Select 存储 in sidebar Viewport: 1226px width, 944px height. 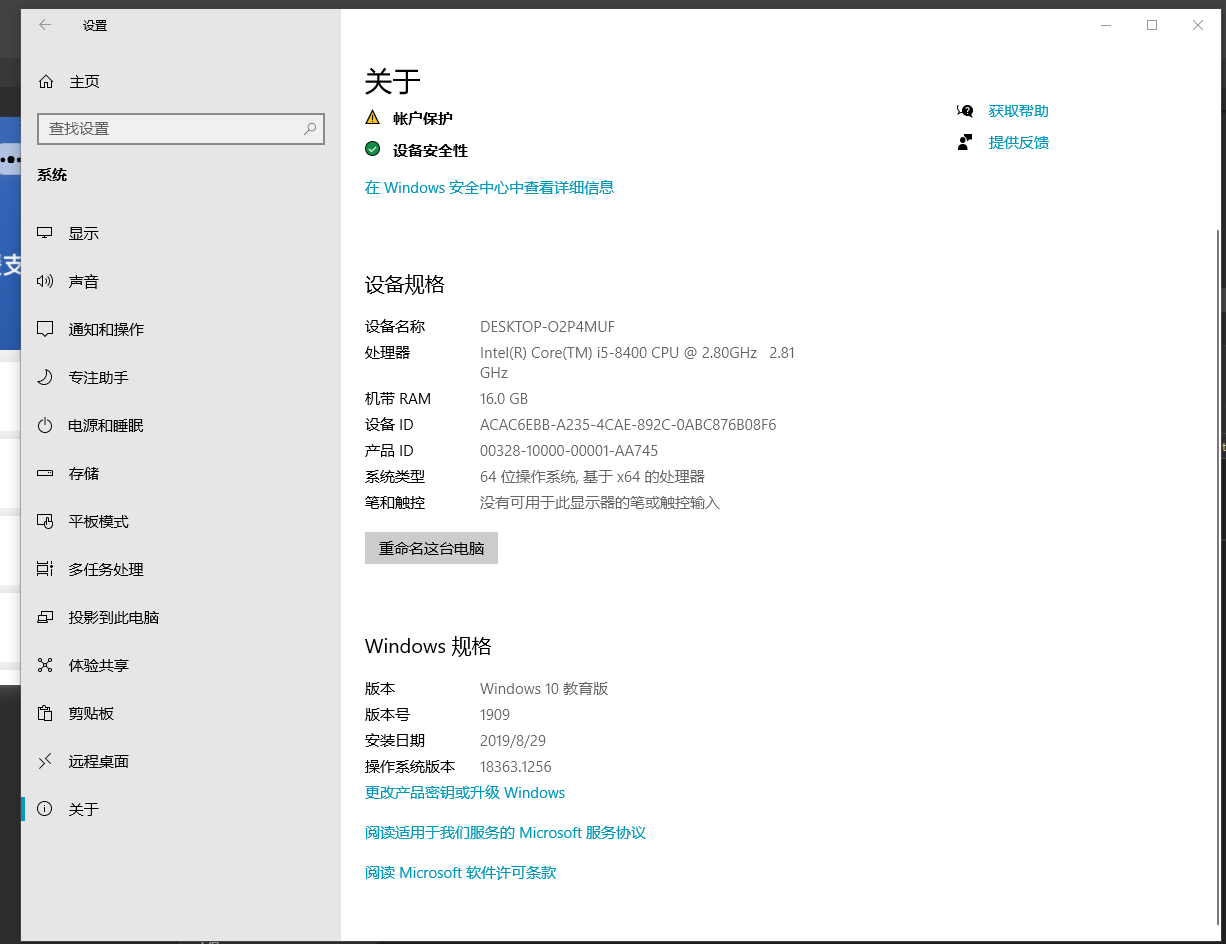(x=180, y=473)
